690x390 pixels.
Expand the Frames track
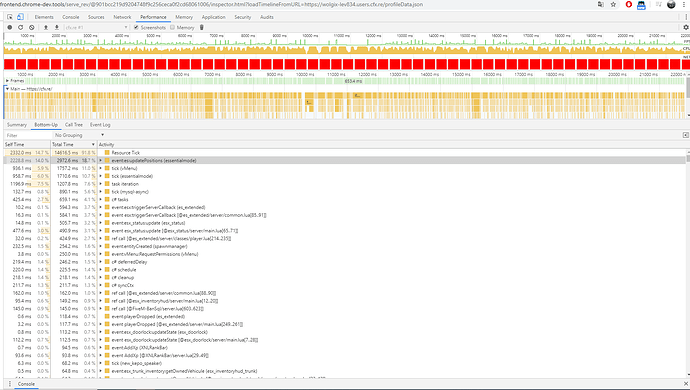[x=7, y=81]
